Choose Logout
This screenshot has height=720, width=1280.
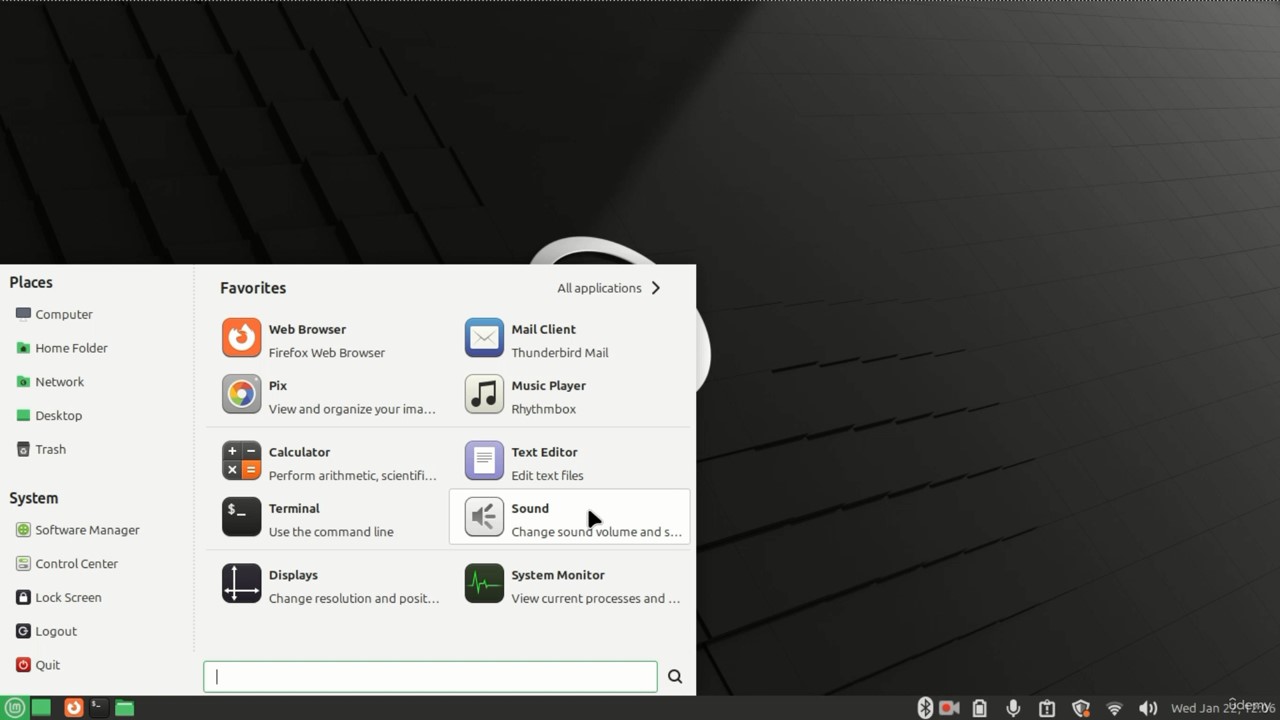coord(47,632)
